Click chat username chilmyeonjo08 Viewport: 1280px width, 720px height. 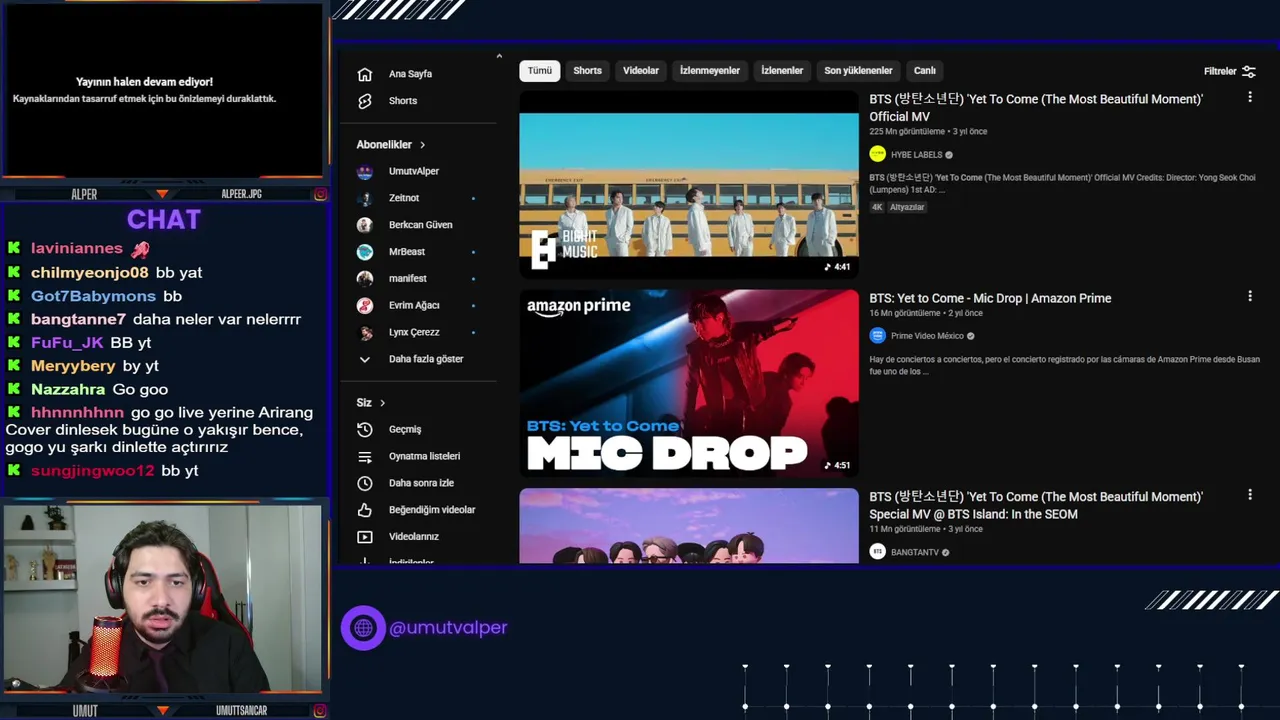click(x=89, y=272)
